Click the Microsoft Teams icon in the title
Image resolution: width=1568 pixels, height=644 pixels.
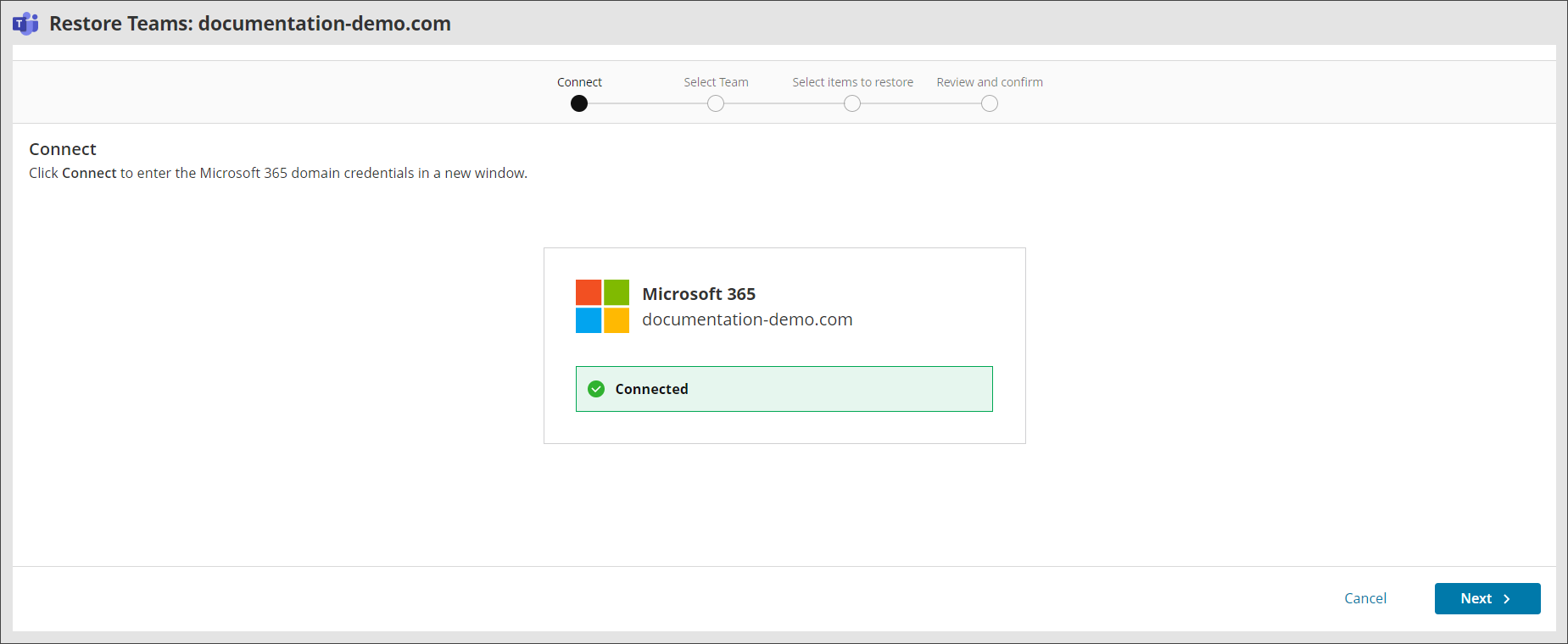pyautogui.click(x=25, y=24)
